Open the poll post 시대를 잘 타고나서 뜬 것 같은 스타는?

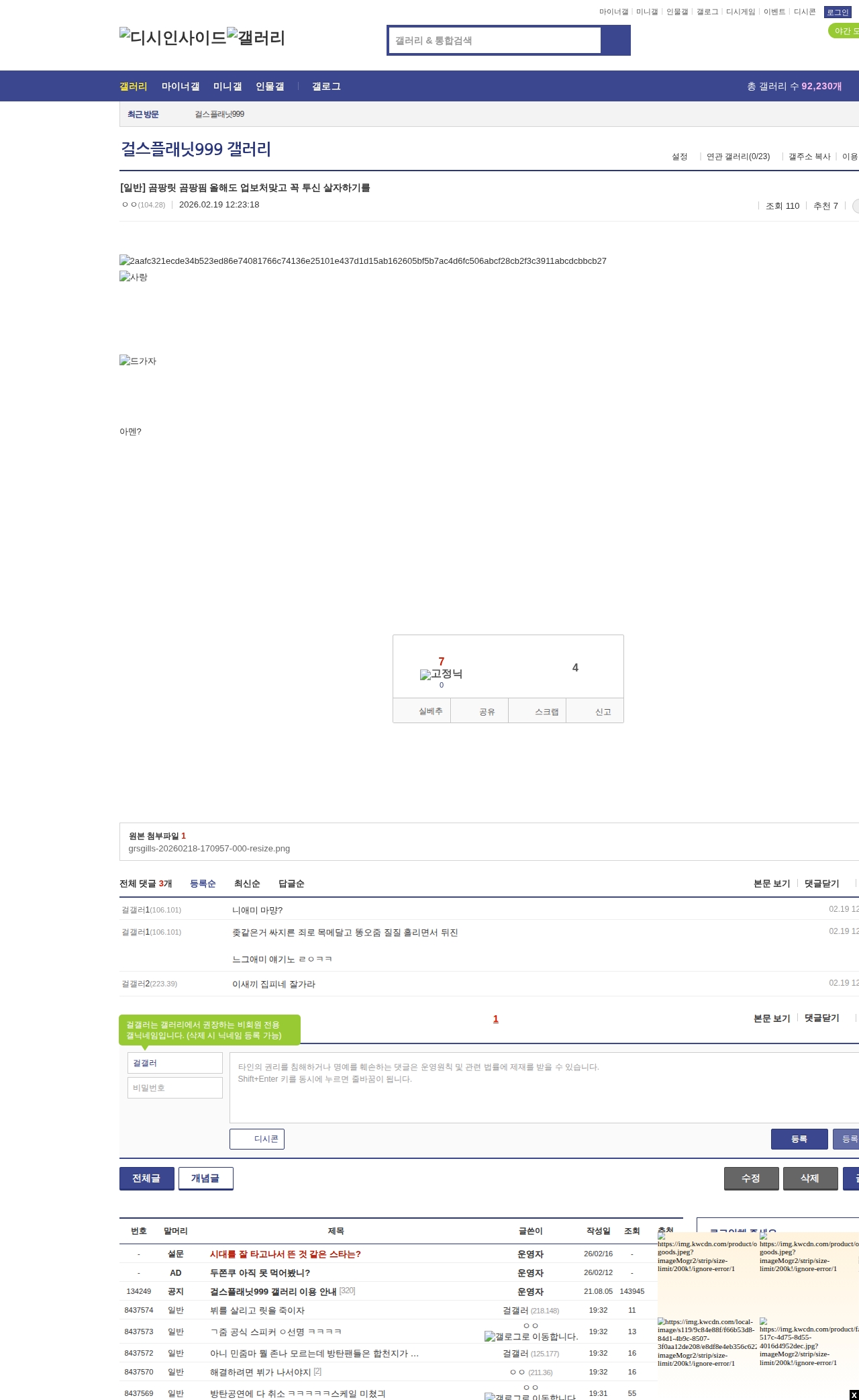(x=285, y=1254)
